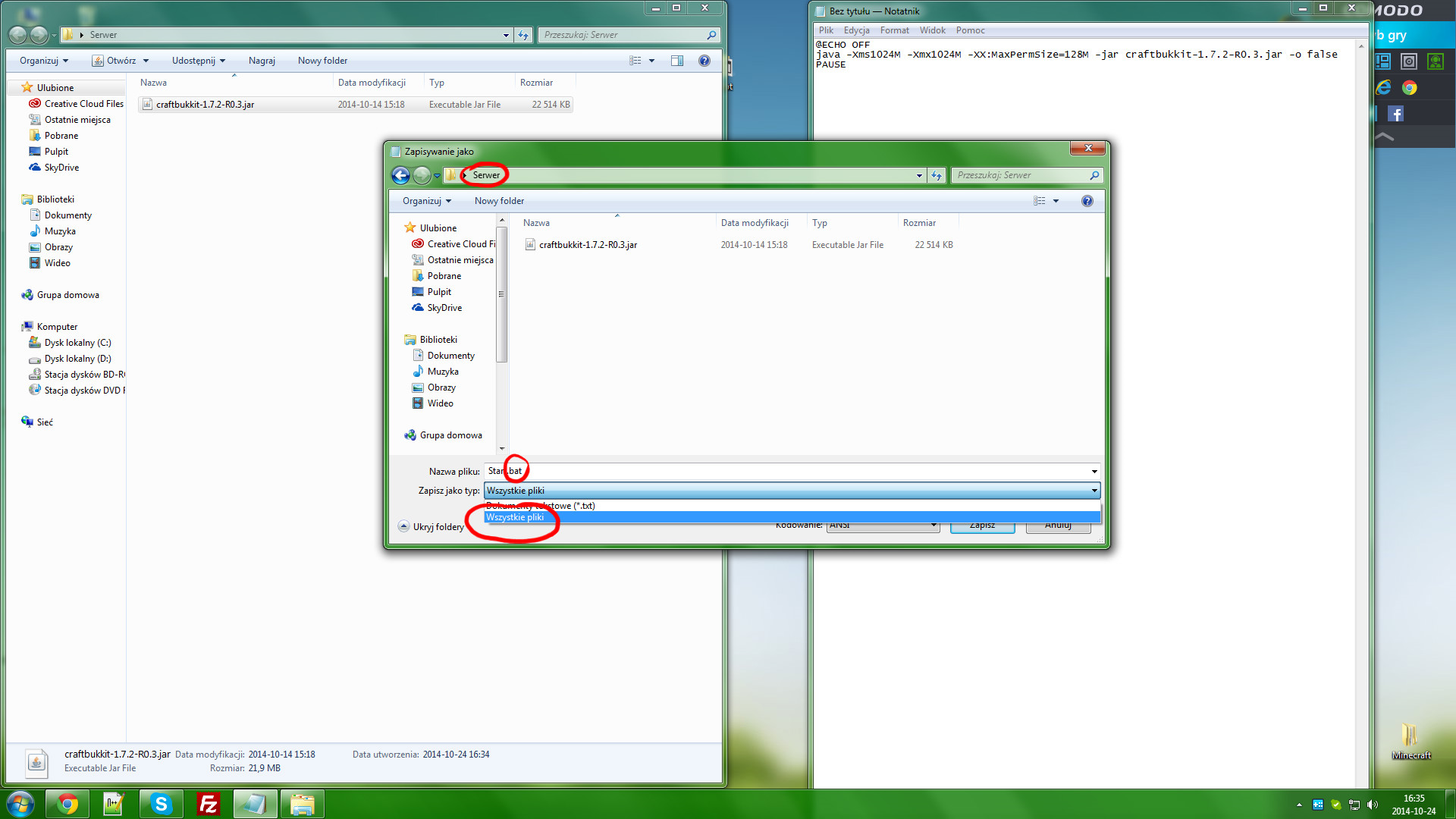
Task: Open Sieć in Explorer sidebar
Action: [x=37, y=422]
